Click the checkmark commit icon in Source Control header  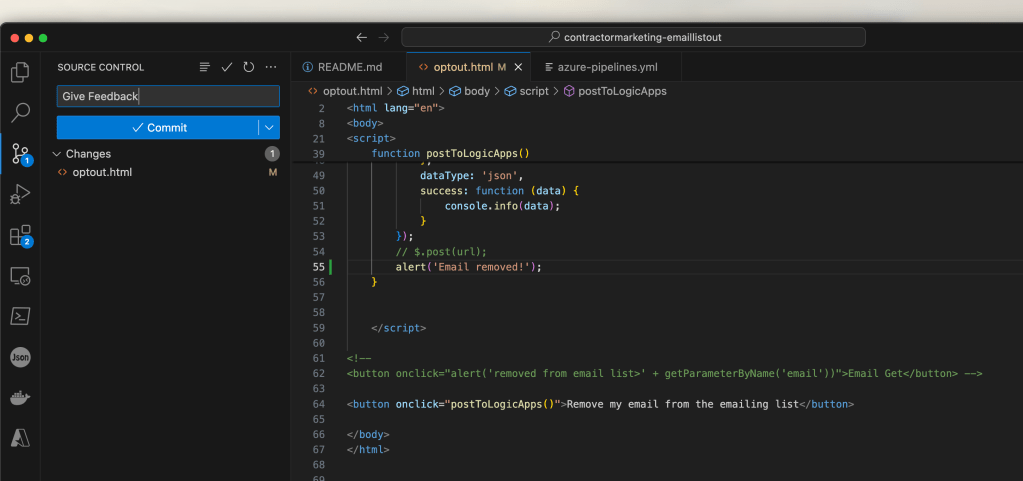227,67
